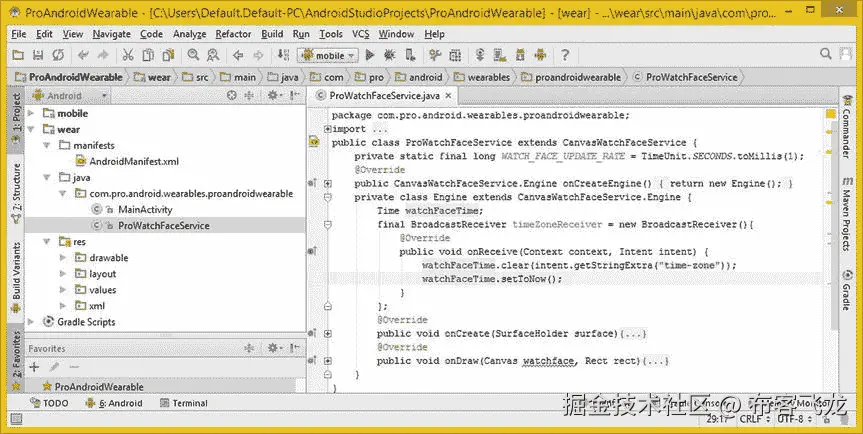This screenshot has width=863, height=434.
Task: Expand the mobile module node
Action: (x=31, y=113)
